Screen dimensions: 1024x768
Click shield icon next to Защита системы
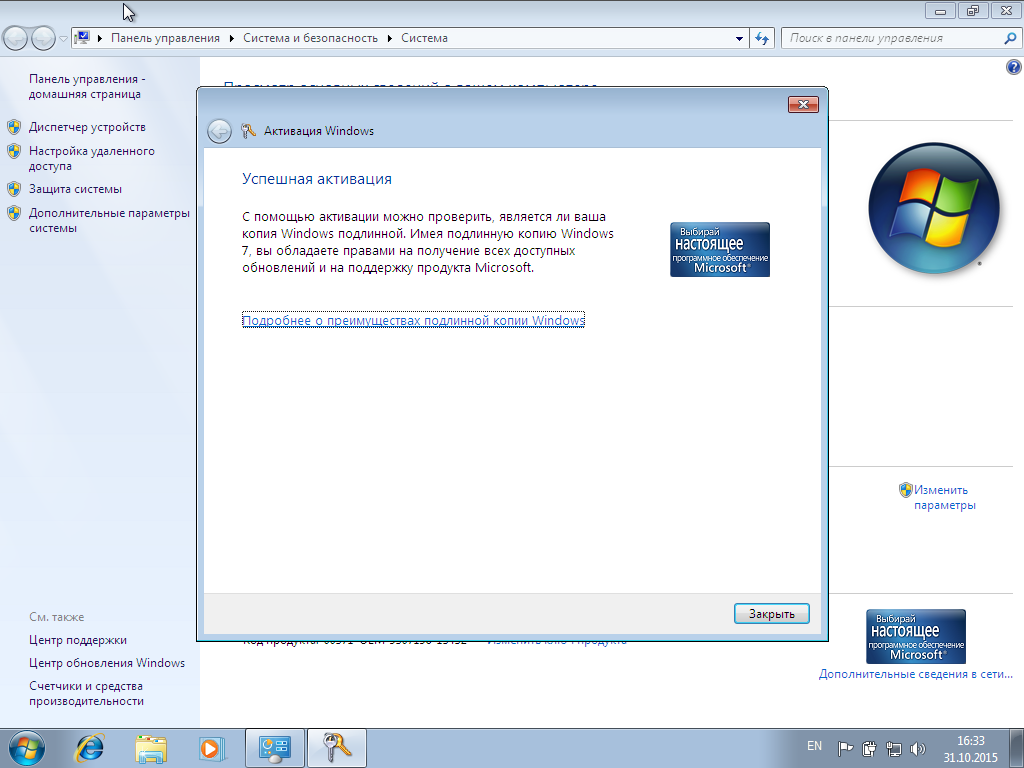[14, 189]
